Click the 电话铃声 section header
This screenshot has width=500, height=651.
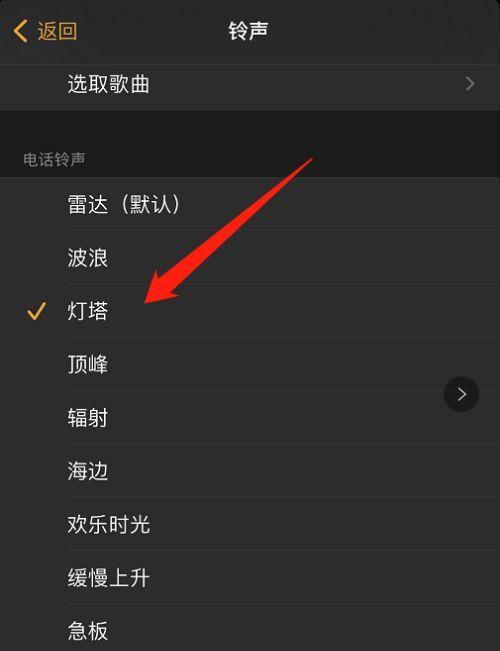point(54,159)
